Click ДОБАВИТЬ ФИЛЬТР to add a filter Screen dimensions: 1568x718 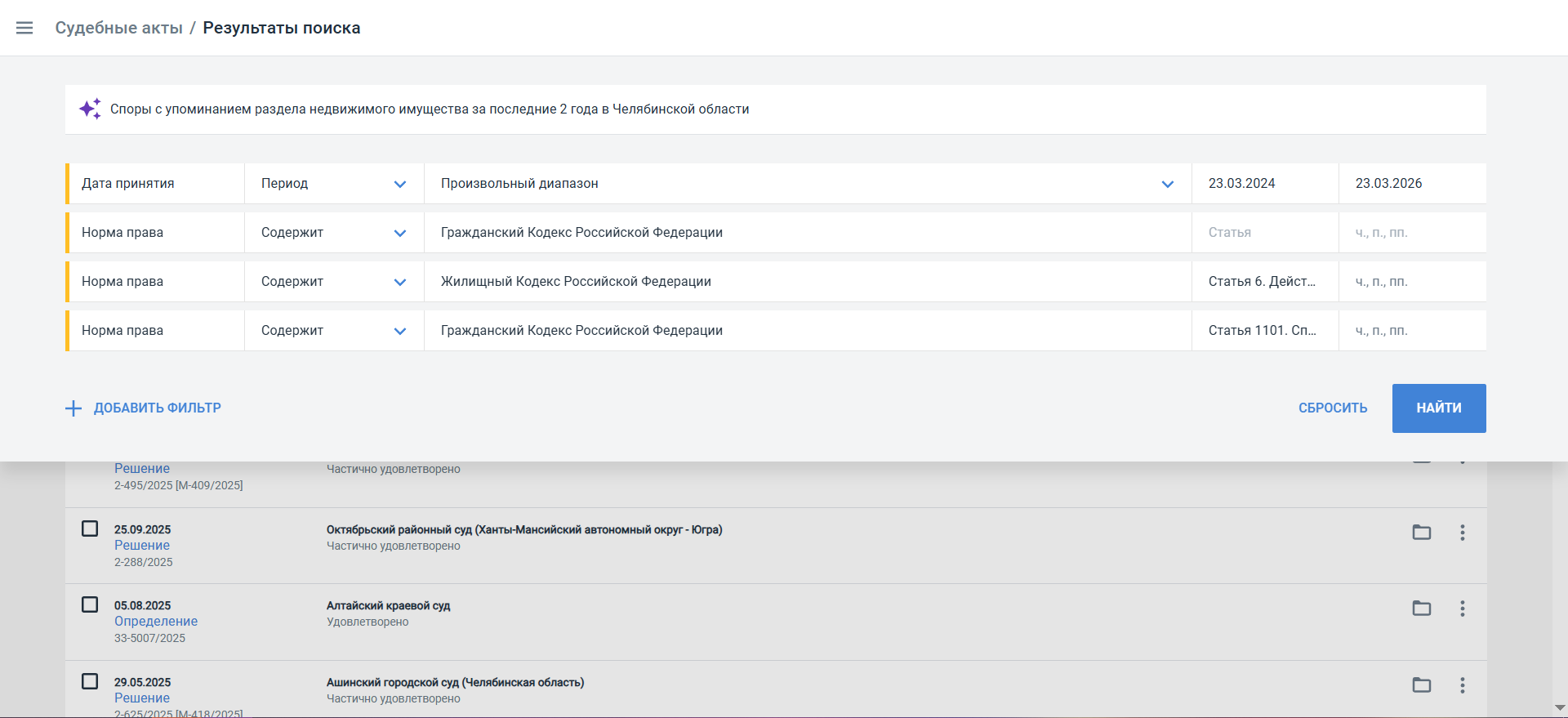point(144,408)
